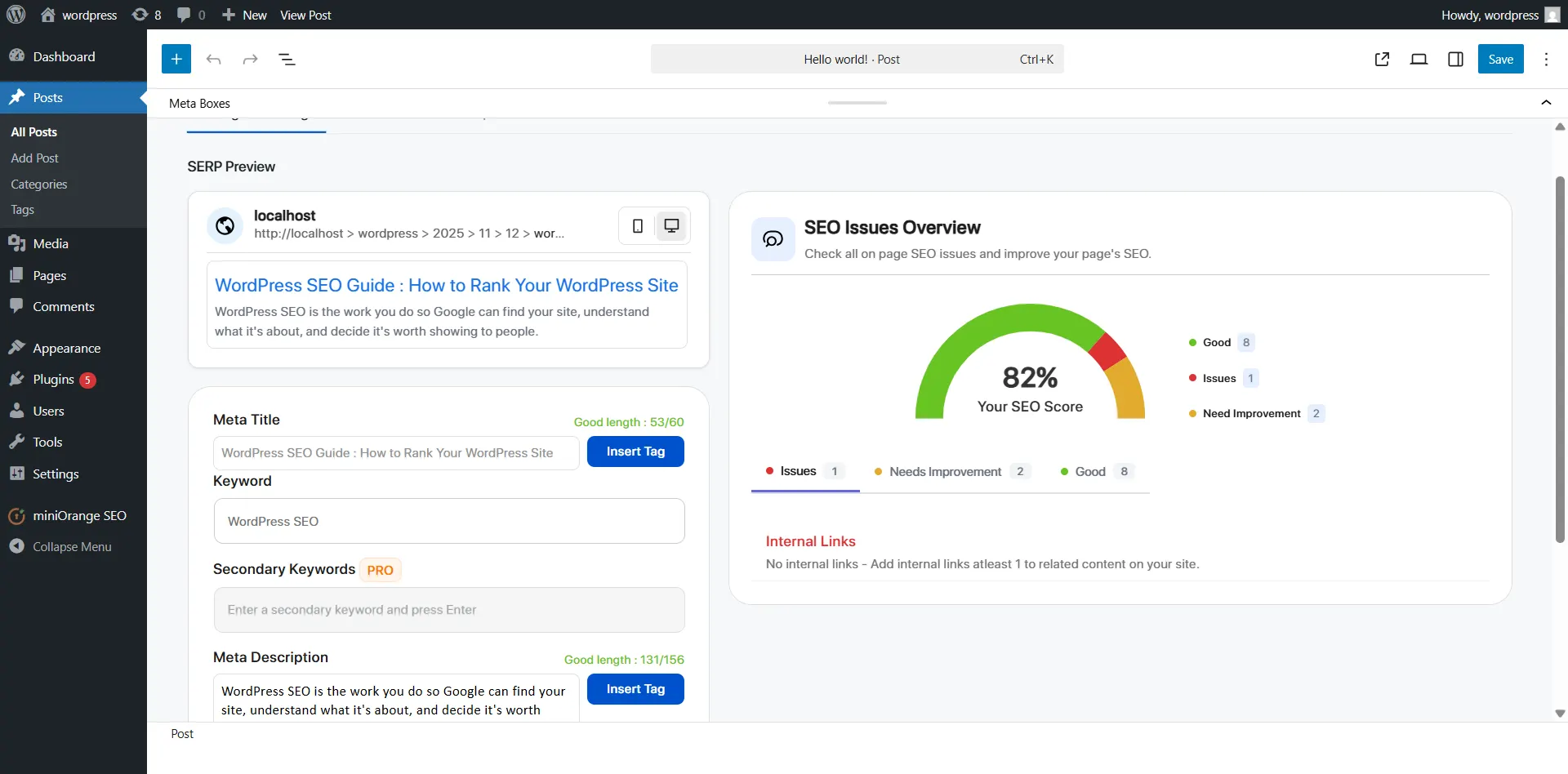Viewport: 1568px width, 774px height.
Task: Switch SERP preview to desktop view
Action: (x=671, y=226)
